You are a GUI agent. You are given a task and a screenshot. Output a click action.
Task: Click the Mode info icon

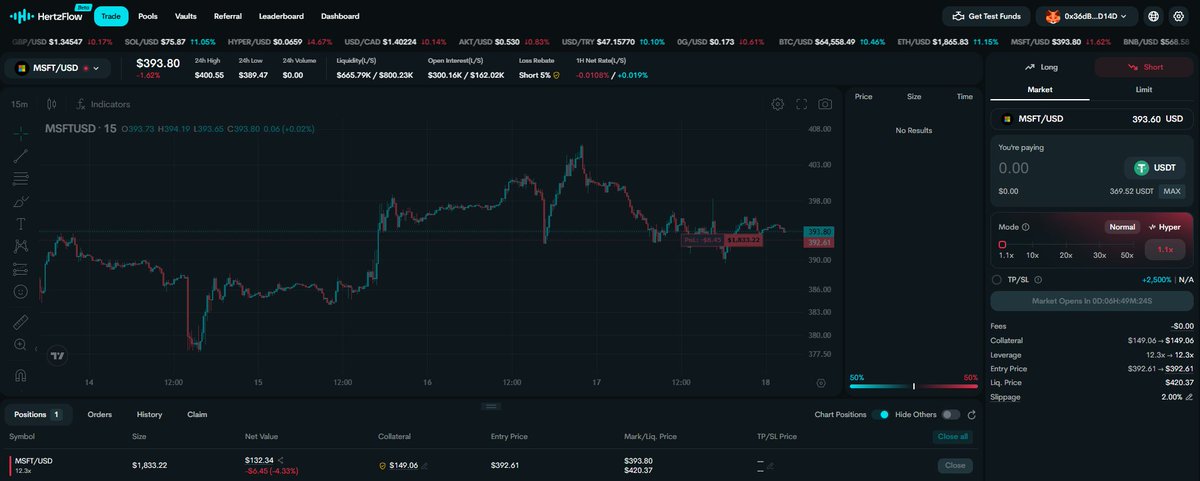1026,227
